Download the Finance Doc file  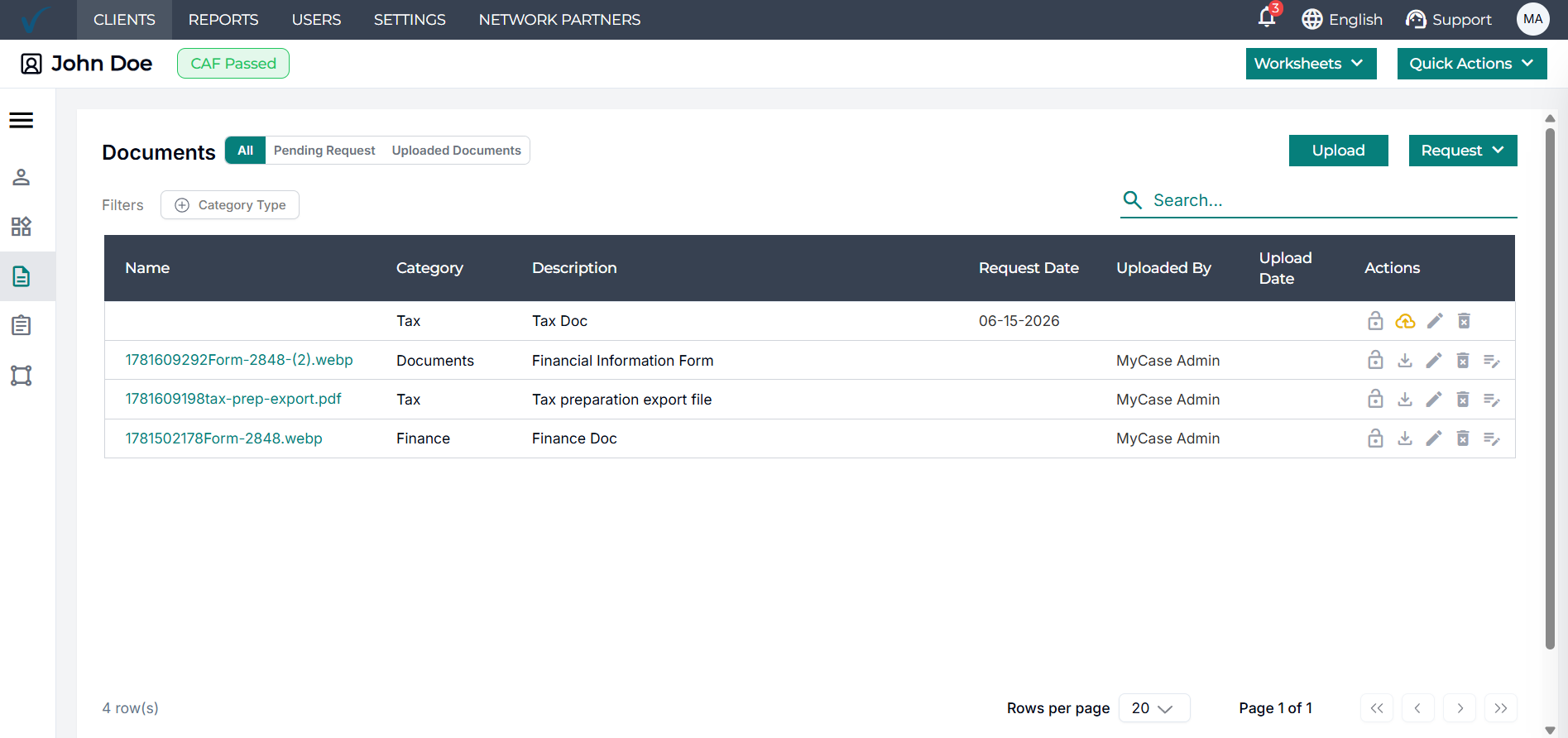tap(1405, 438)
